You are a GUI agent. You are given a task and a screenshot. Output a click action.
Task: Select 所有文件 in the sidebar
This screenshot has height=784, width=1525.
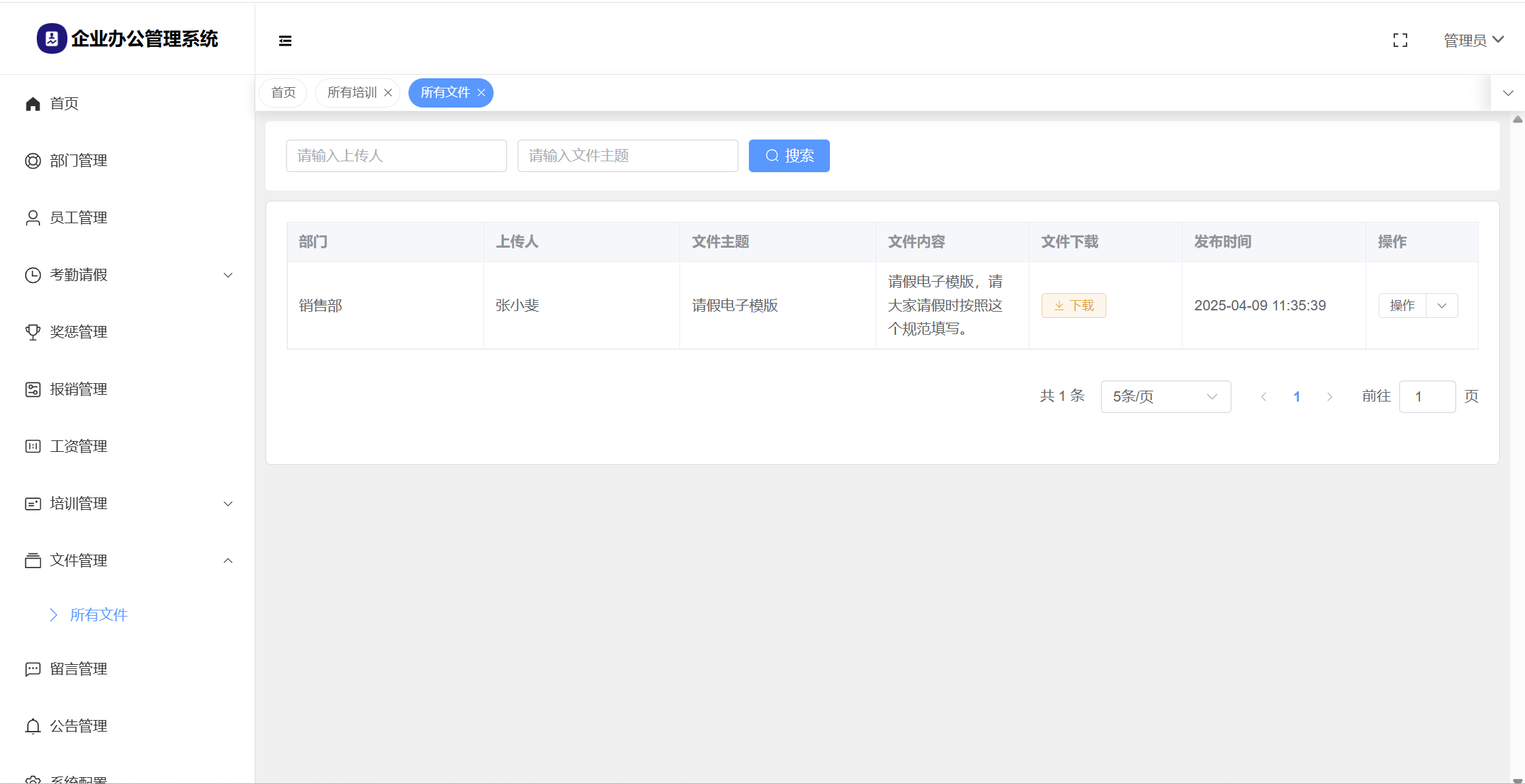(99, 615)
